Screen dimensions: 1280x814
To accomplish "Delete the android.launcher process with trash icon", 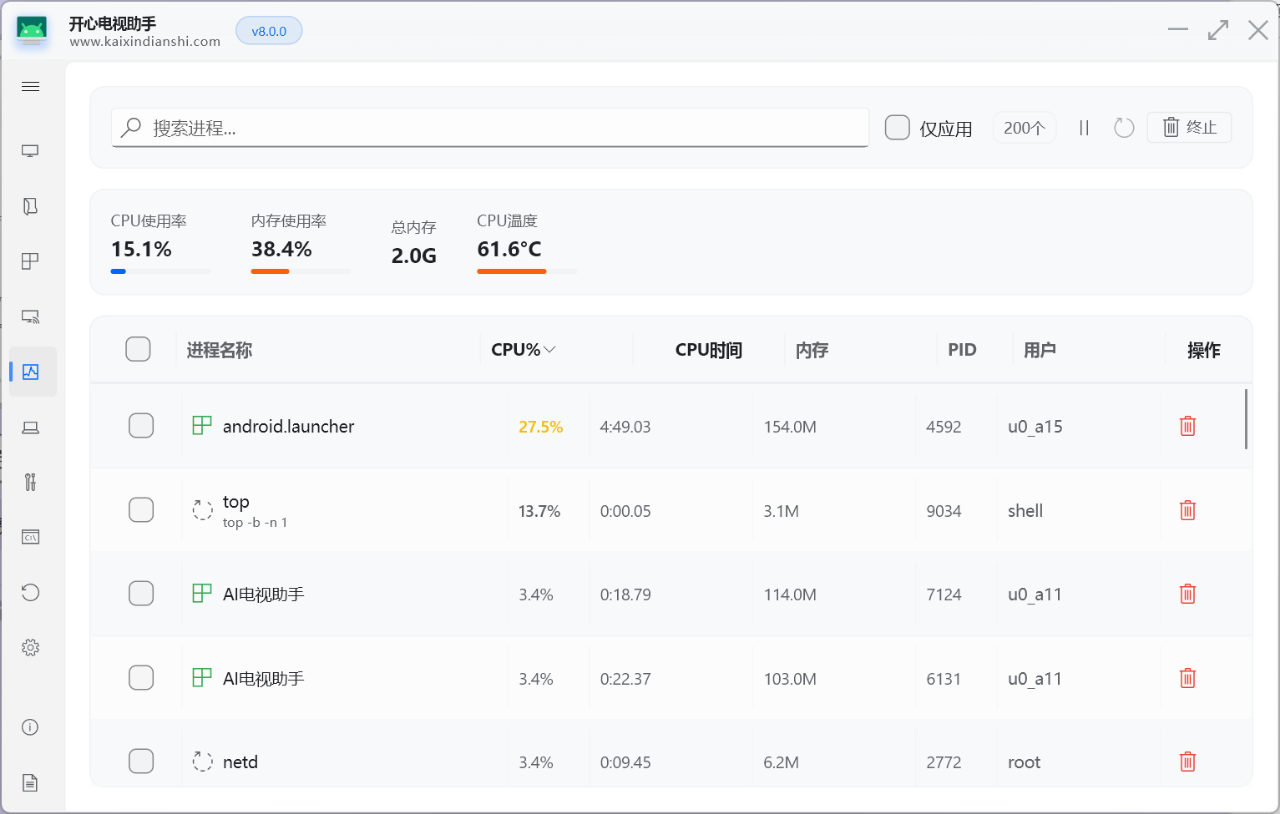I will 1188,426.
